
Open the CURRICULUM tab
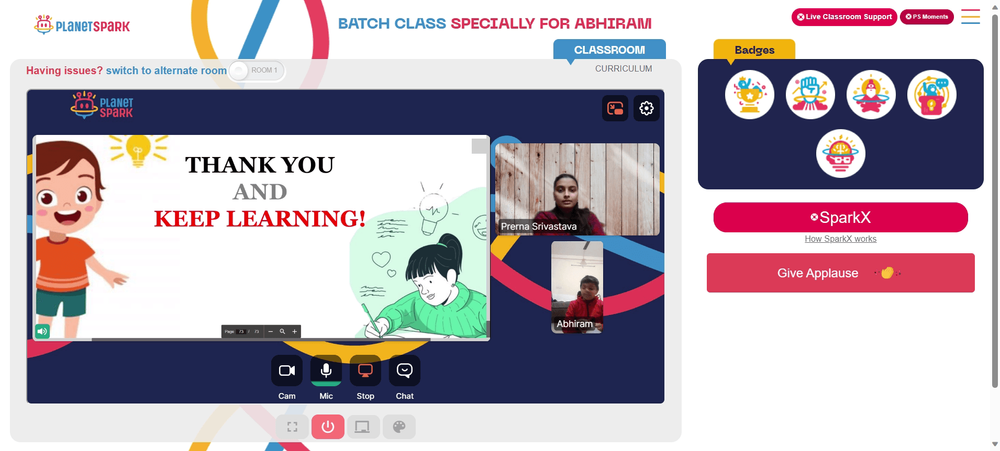623,69
